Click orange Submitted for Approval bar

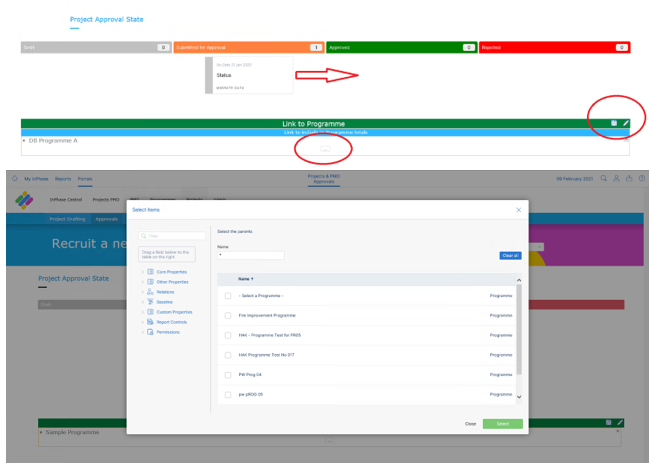(x=249, y=47)
